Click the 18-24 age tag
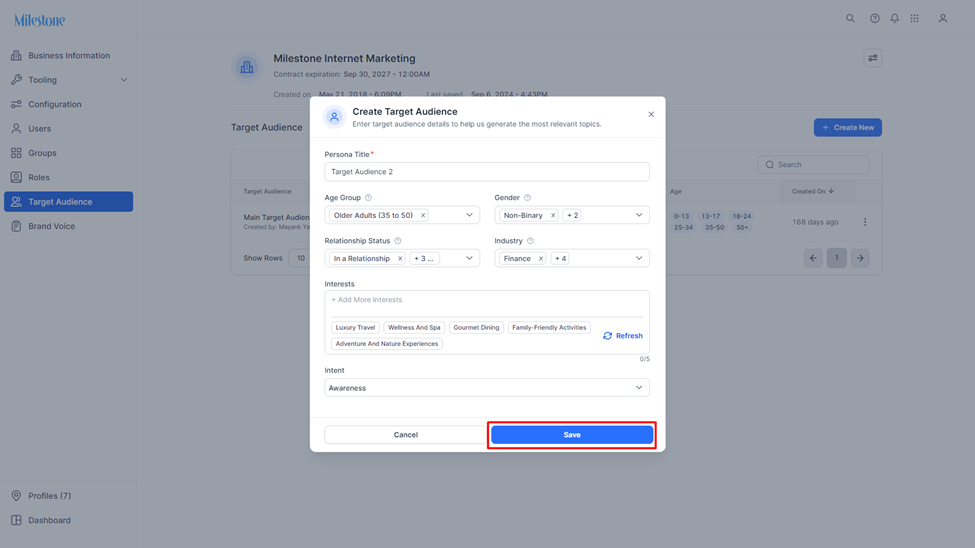Image resolution: width=975 pixels, height=548 pixels. 742,216
